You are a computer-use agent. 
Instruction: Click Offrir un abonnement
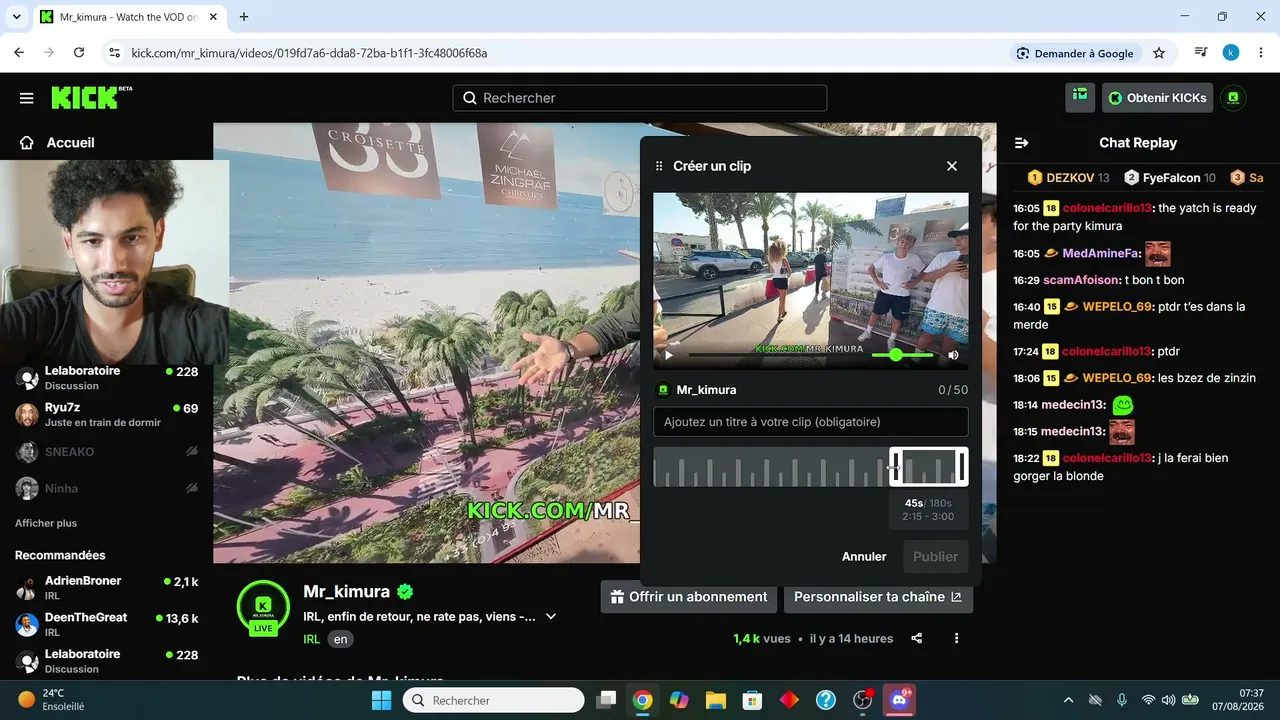tap(689, 597)
